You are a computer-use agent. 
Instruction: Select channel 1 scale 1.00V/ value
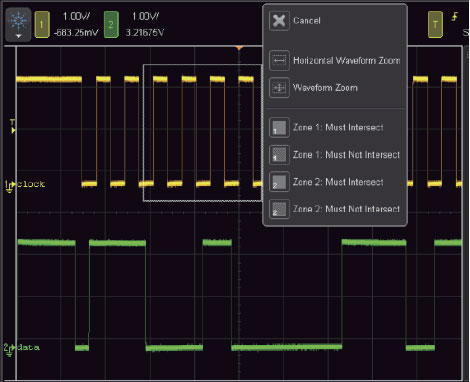point(76,16)
